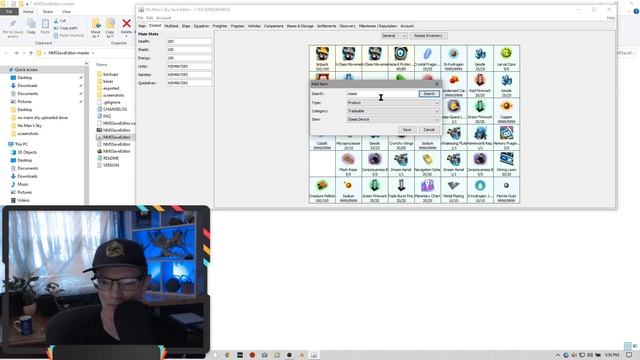640x360 pixels.
Task: Select This PC in Explorer navigation pane
Action: tap(21, 144)
